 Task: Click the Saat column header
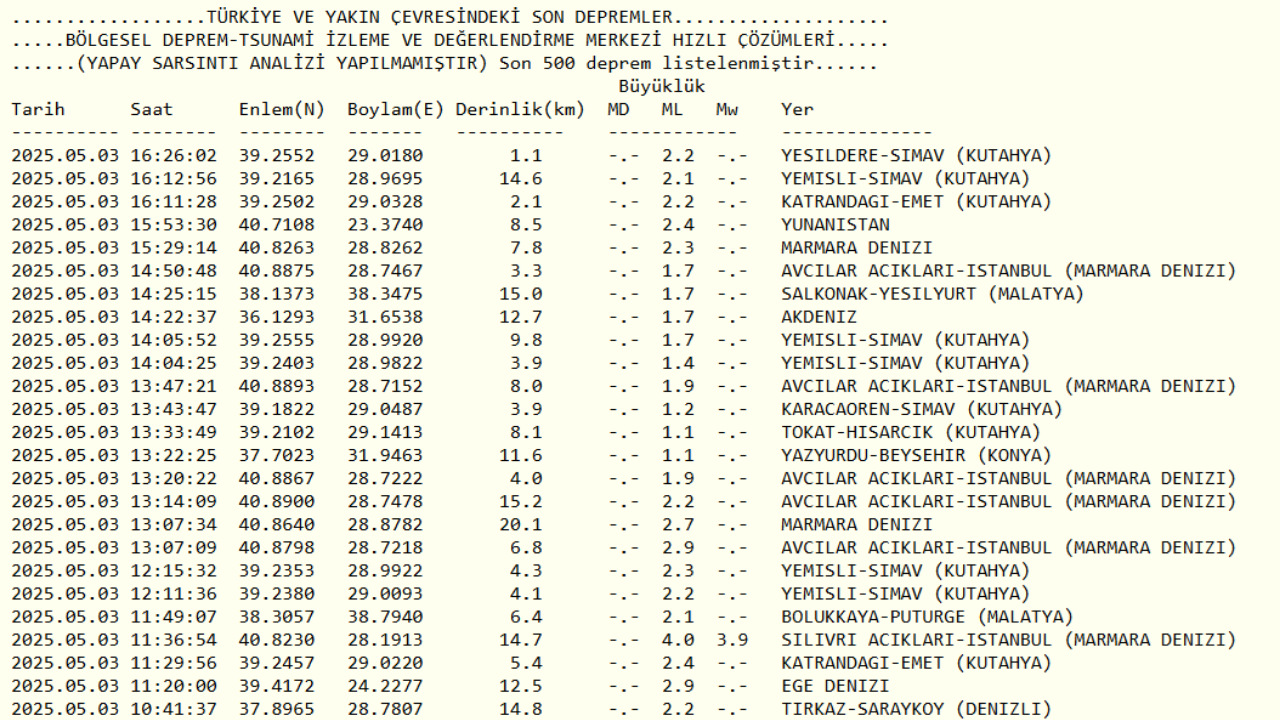[x=151, y=109]
